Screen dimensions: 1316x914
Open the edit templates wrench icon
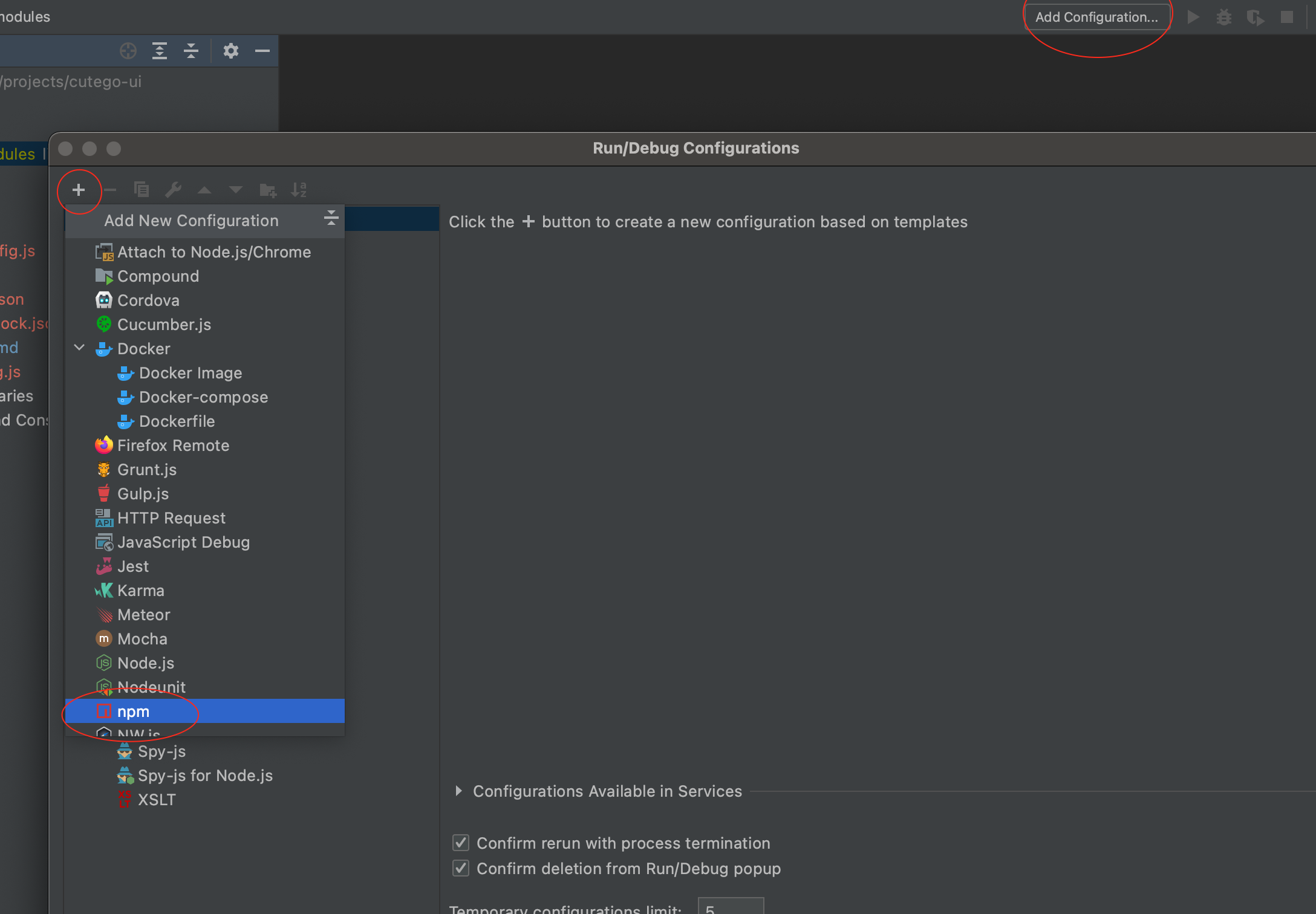coord(173,190)
